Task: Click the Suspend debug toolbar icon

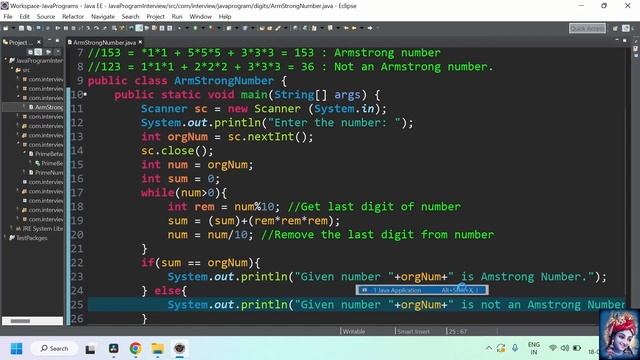Action: coord(66,28)
